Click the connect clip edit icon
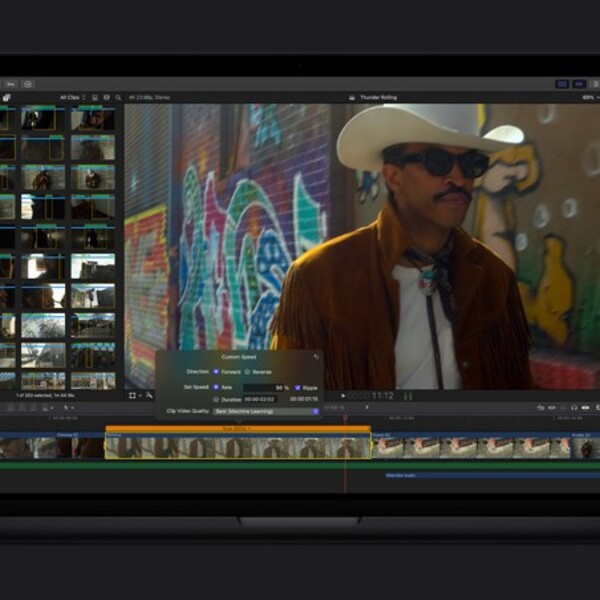This screenshot has width=600, height=600. pos(11,408)
